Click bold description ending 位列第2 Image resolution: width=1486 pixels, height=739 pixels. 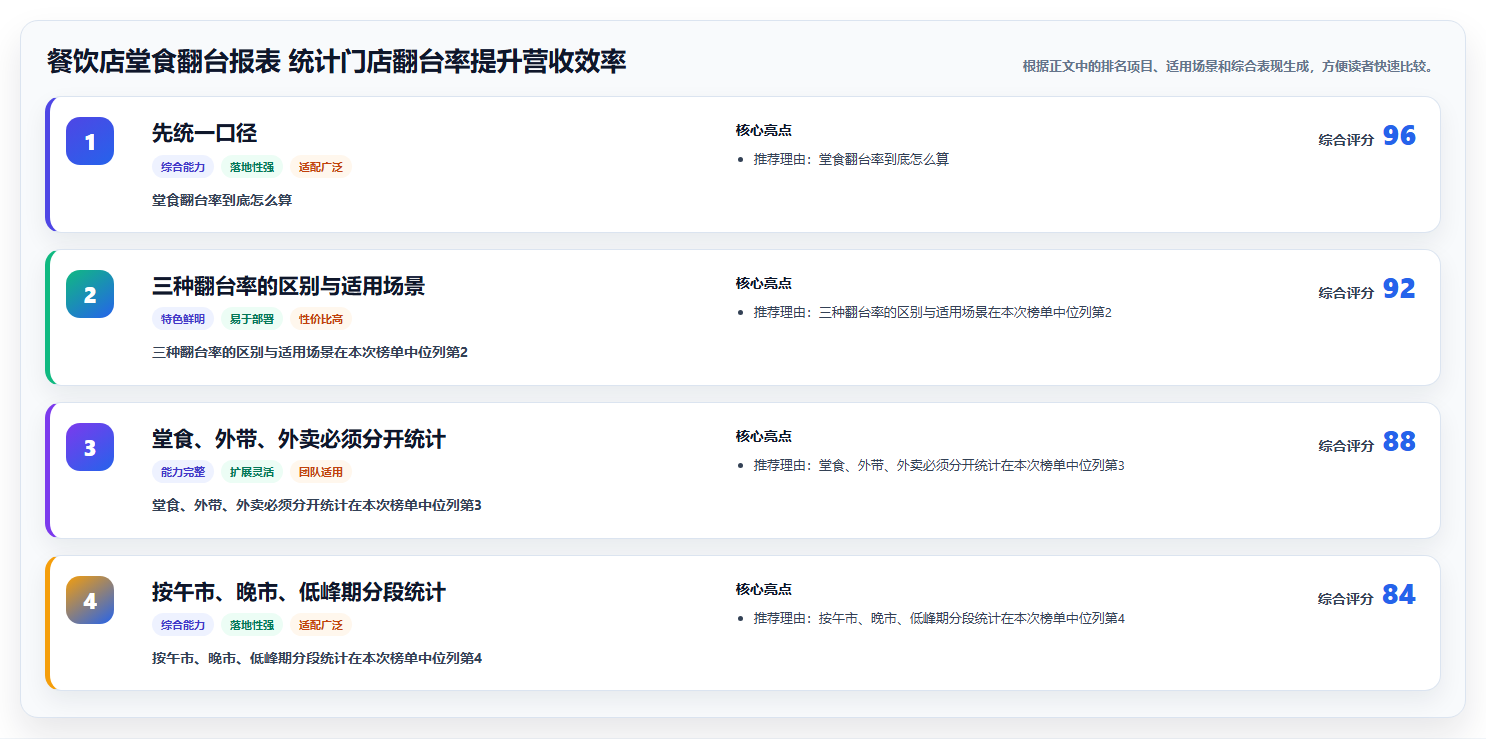point(310,352)
